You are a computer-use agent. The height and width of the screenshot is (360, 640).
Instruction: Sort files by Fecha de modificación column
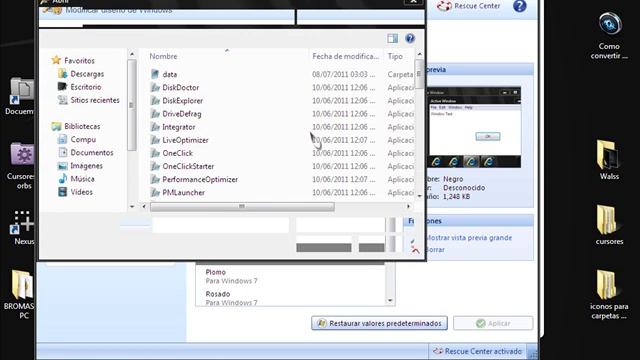click(346, 56)
